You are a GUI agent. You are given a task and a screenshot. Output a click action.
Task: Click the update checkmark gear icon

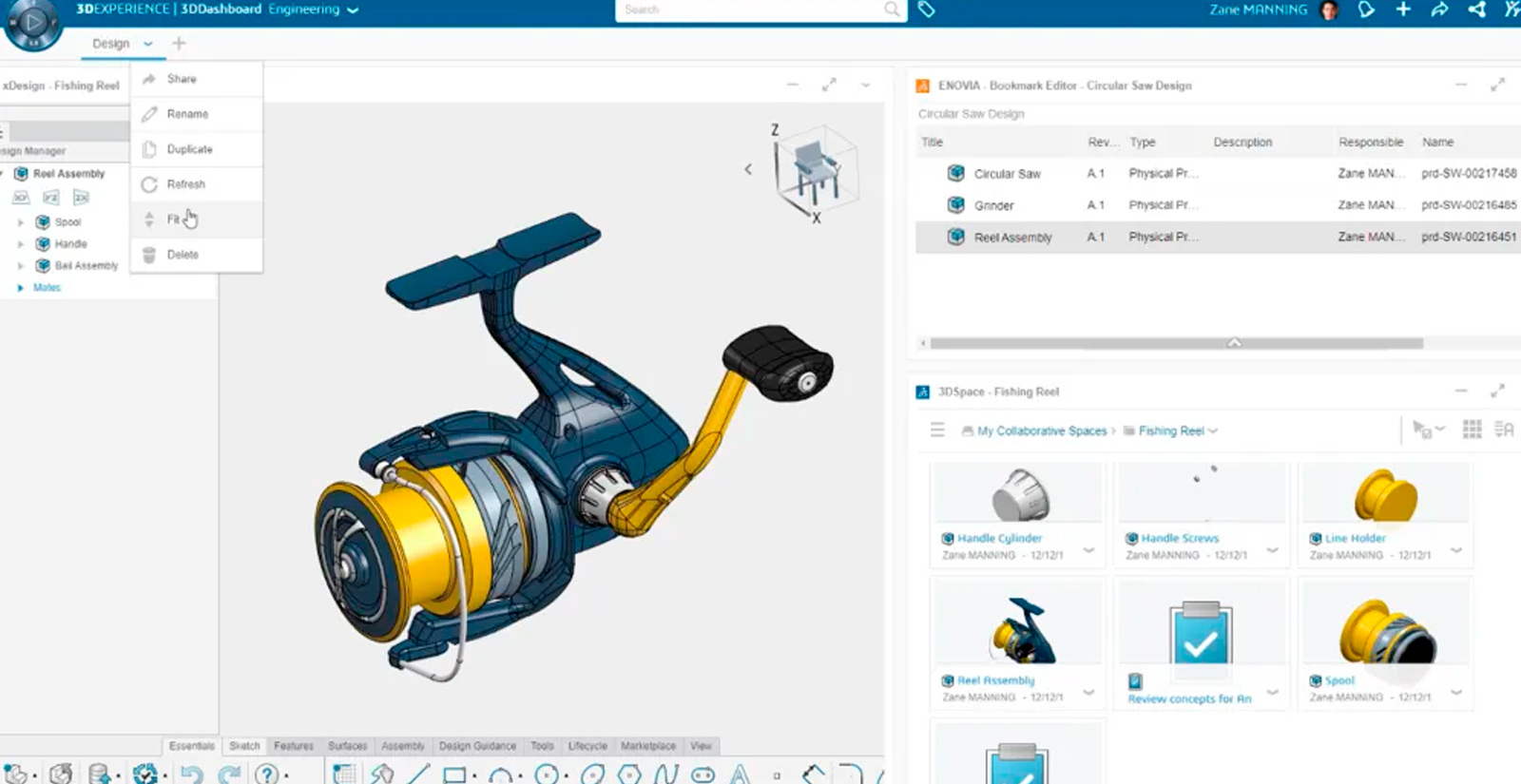coord(144,774)
